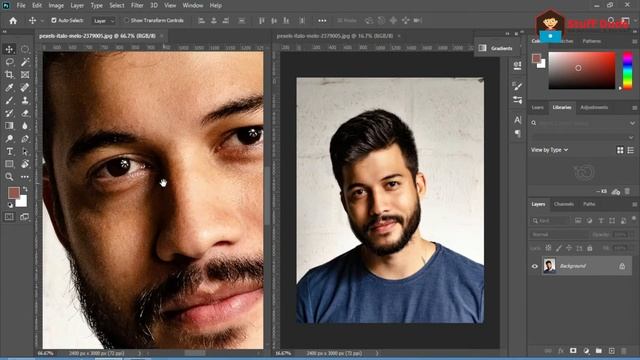Toggle Quick Mask mode in the toolbox
Image resolution: width=640 pixels, height=360 pixels.
(9, 217)
